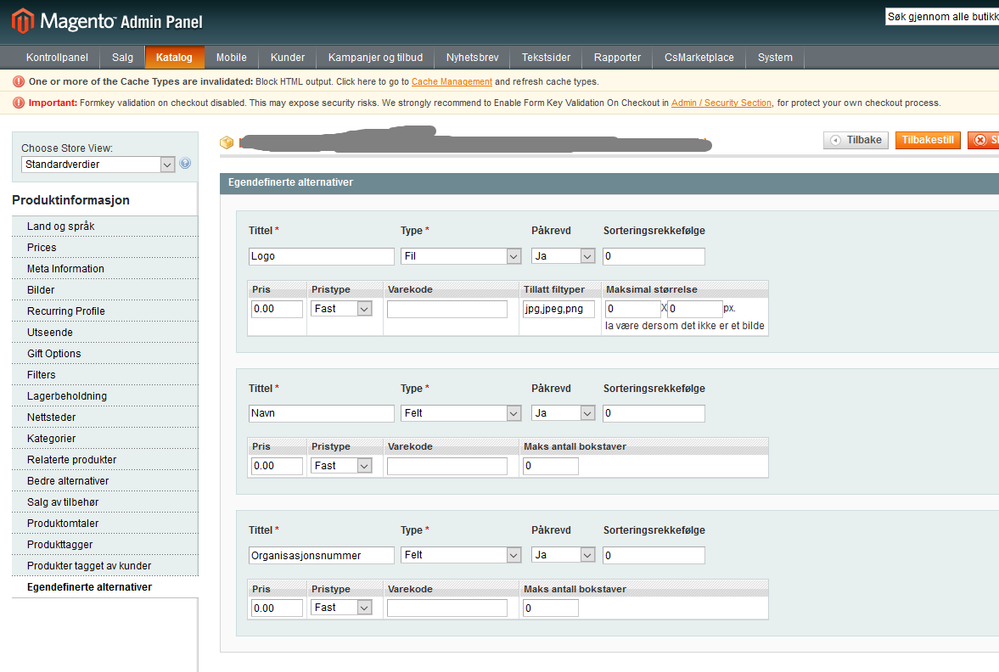
Task: Open the Katalog menu
Action: [x=174, y=57]
